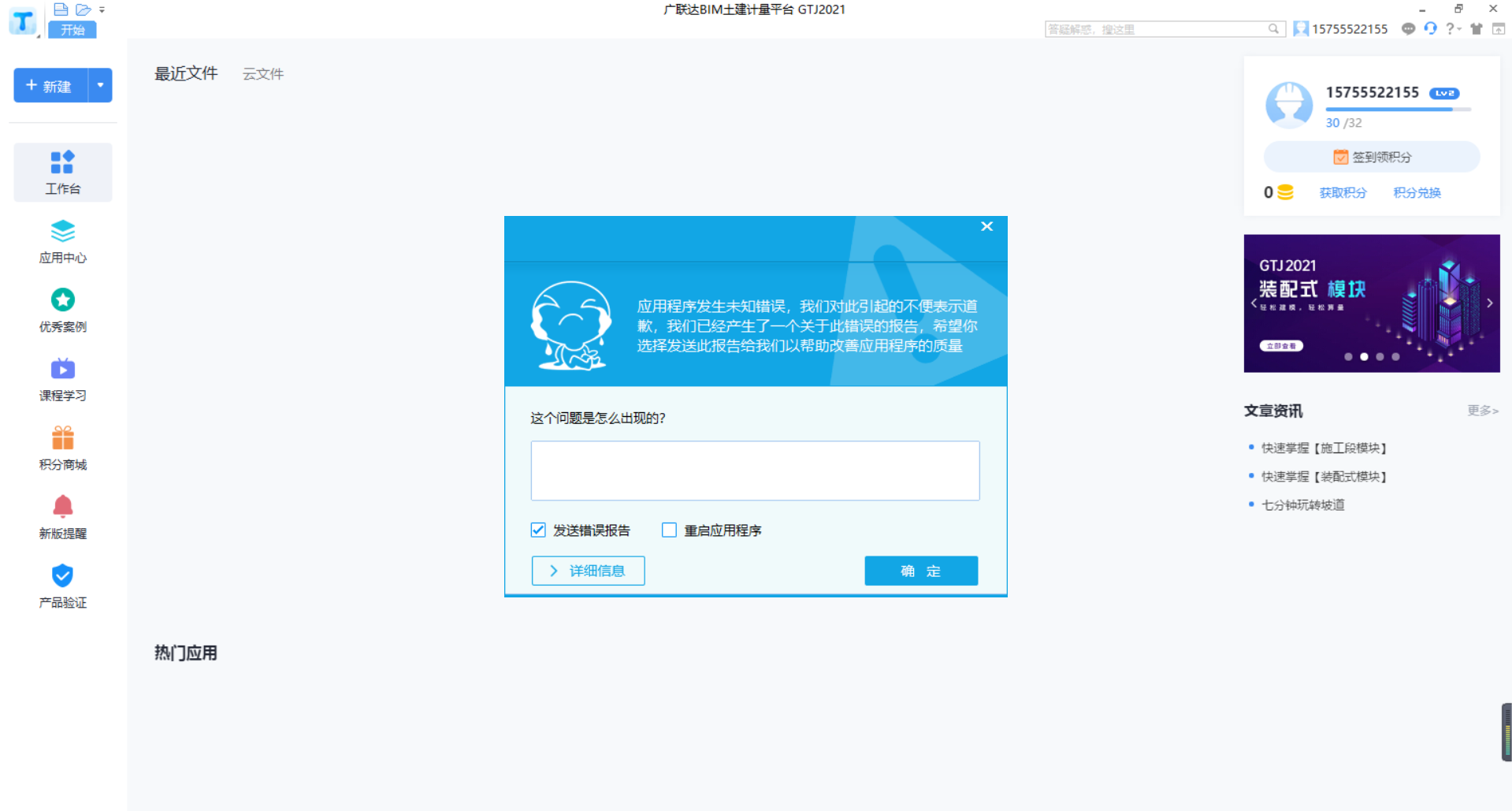Click the magnifier search icon

coord(1274,29)
